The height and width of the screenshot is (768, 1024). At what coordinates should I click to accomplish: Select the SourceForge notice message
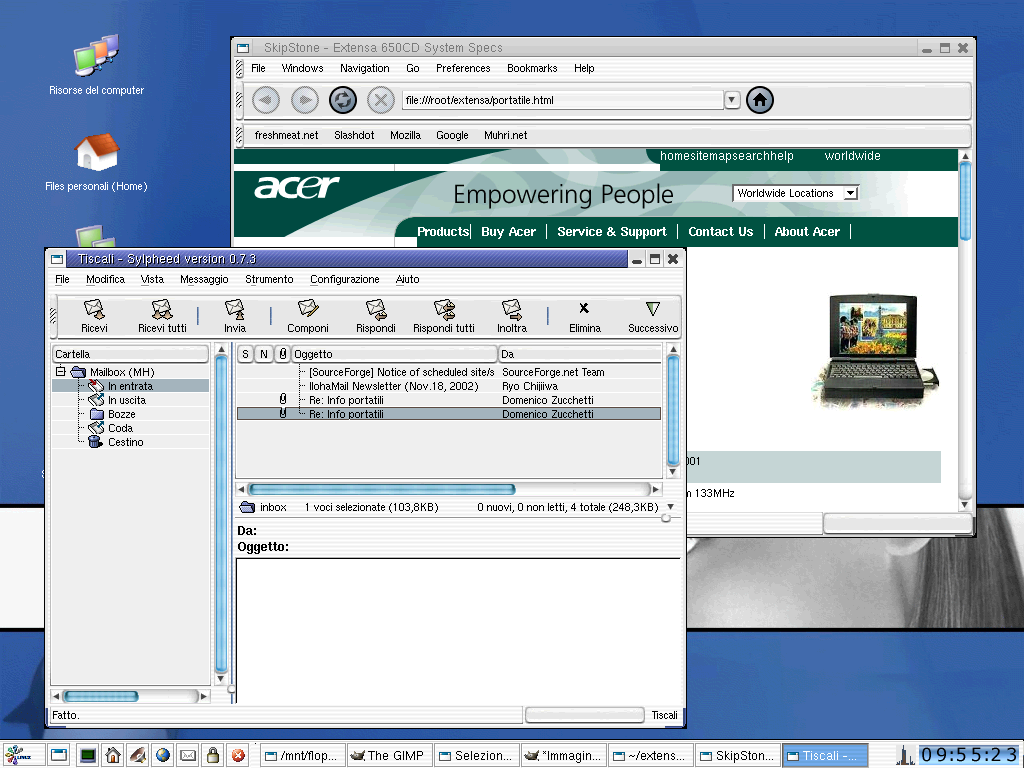449,372
